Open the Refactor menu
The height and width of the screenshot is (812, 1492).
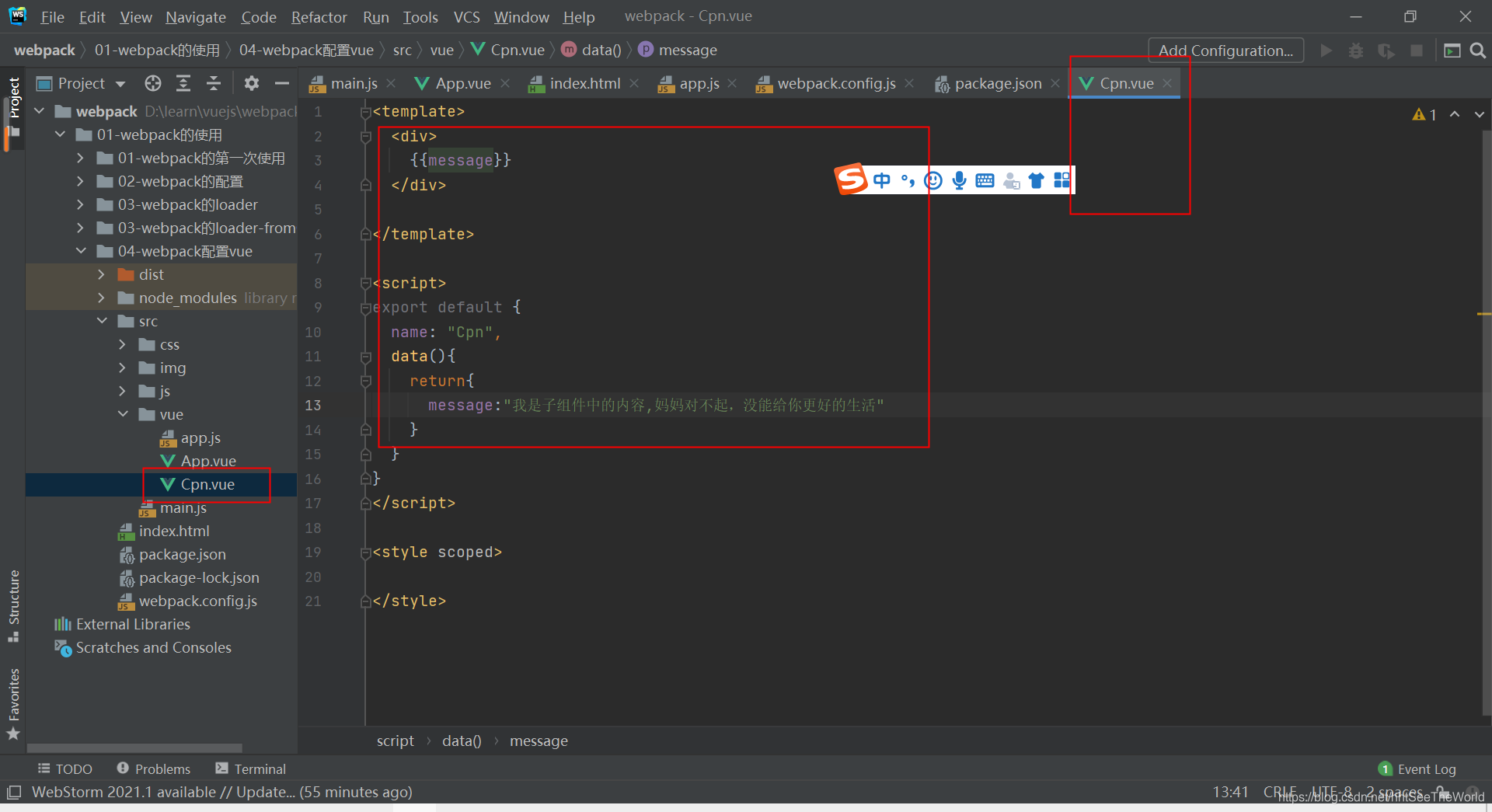[x=319, y=16]
